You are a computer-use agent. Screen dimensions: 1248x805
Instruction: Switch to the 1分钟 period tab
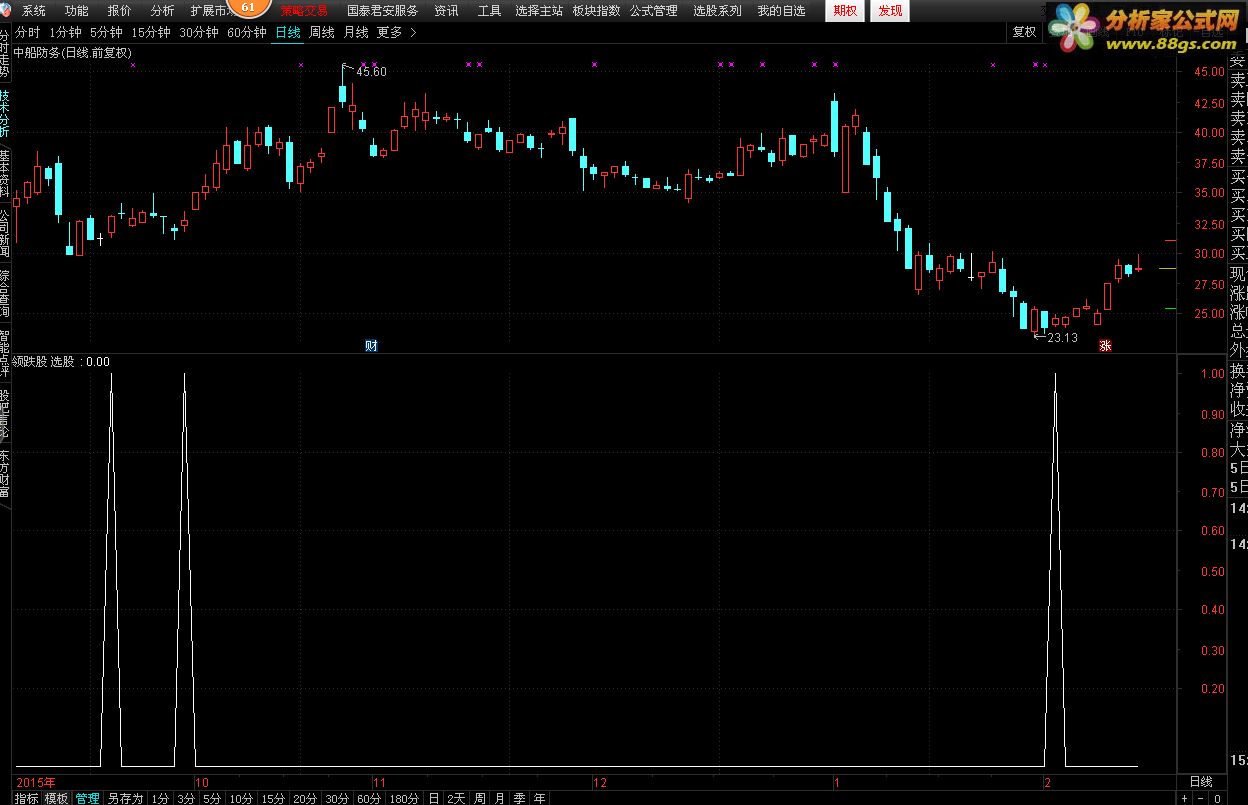[65, 32]
